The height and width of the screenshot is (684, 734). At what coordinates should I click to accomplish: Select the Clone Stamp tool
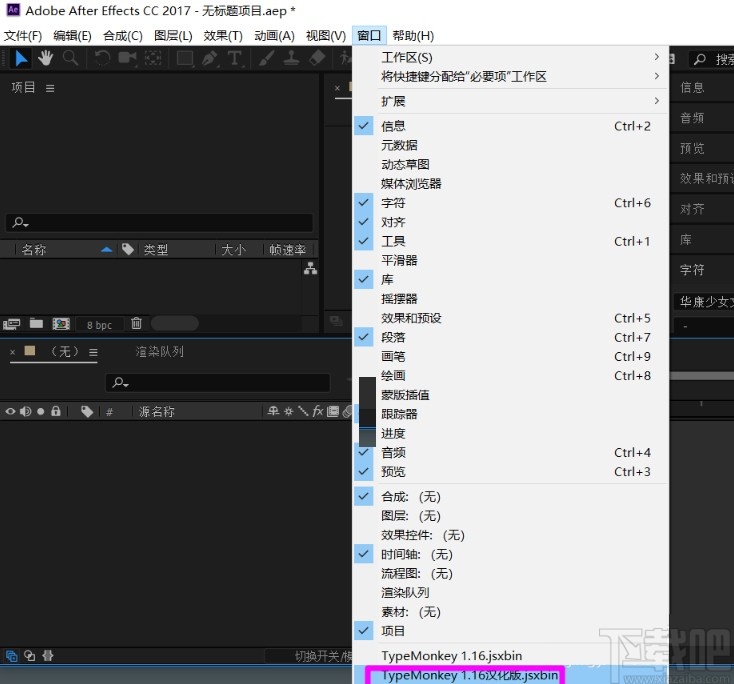click(291, 59)
